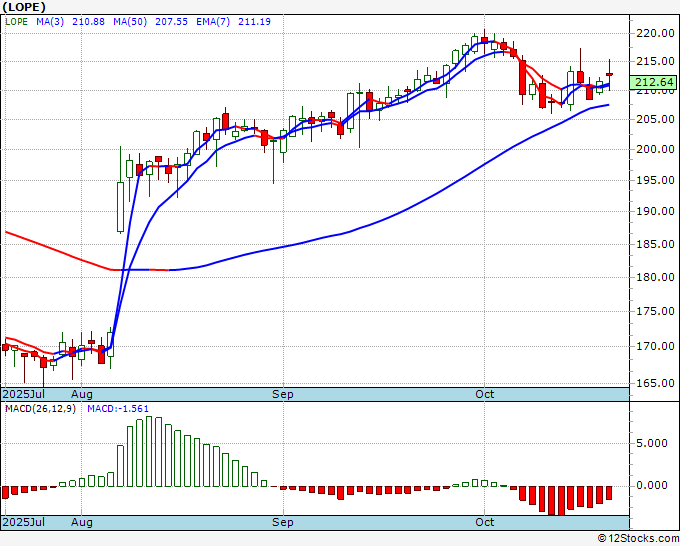680x546 pixels.
Task: Select the LOPE legend label
Action: tap(16, 21)
